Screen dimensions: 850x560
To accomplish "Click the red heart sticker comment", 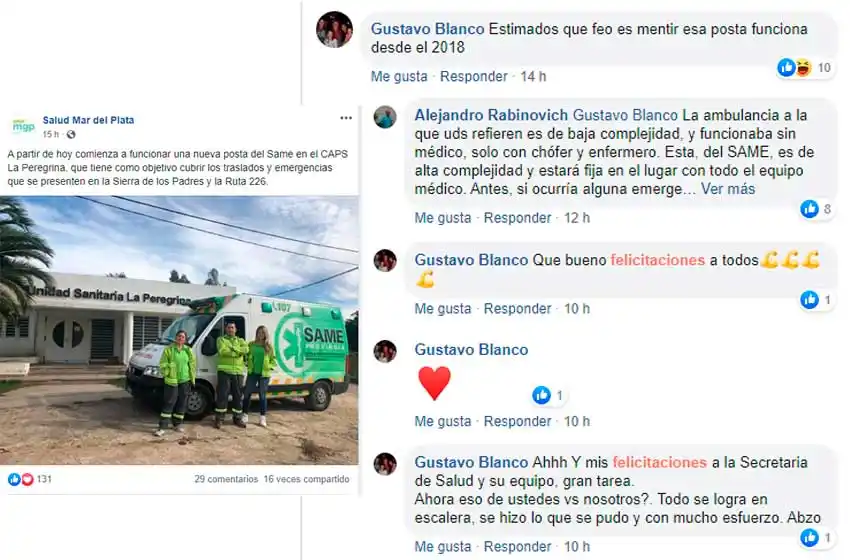I will click(x=434, y=383).
